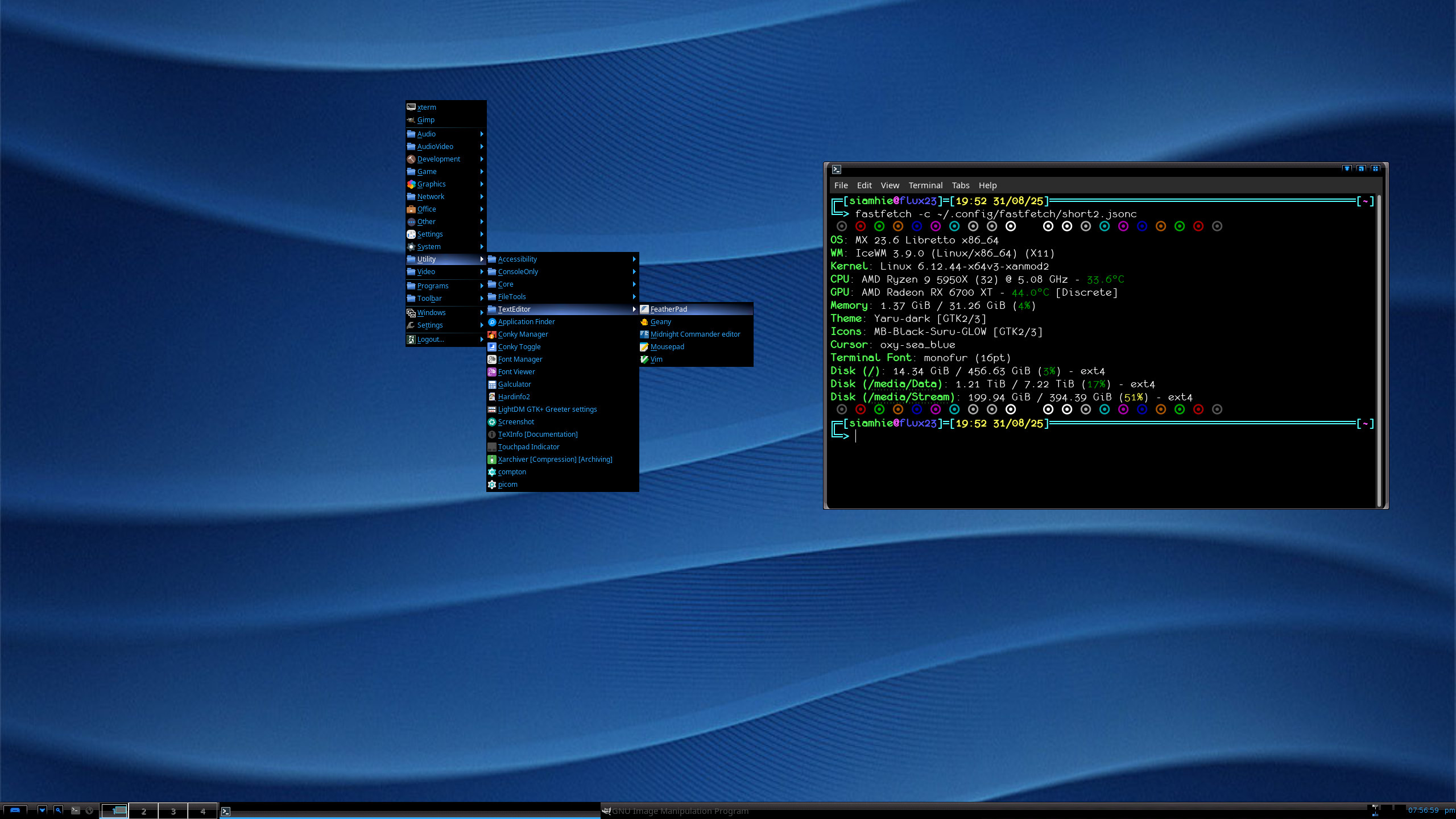Expand the Accessibility submenu

pos(562,259)
